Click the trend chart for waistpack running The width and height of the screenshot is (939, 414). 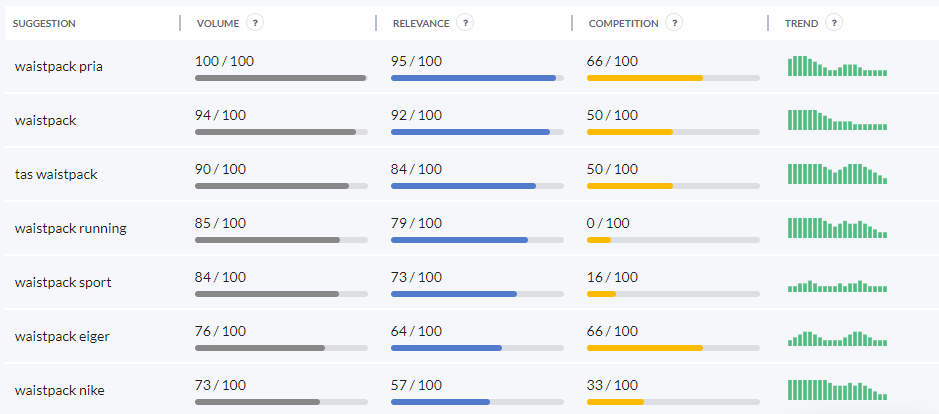pos(837,227)
